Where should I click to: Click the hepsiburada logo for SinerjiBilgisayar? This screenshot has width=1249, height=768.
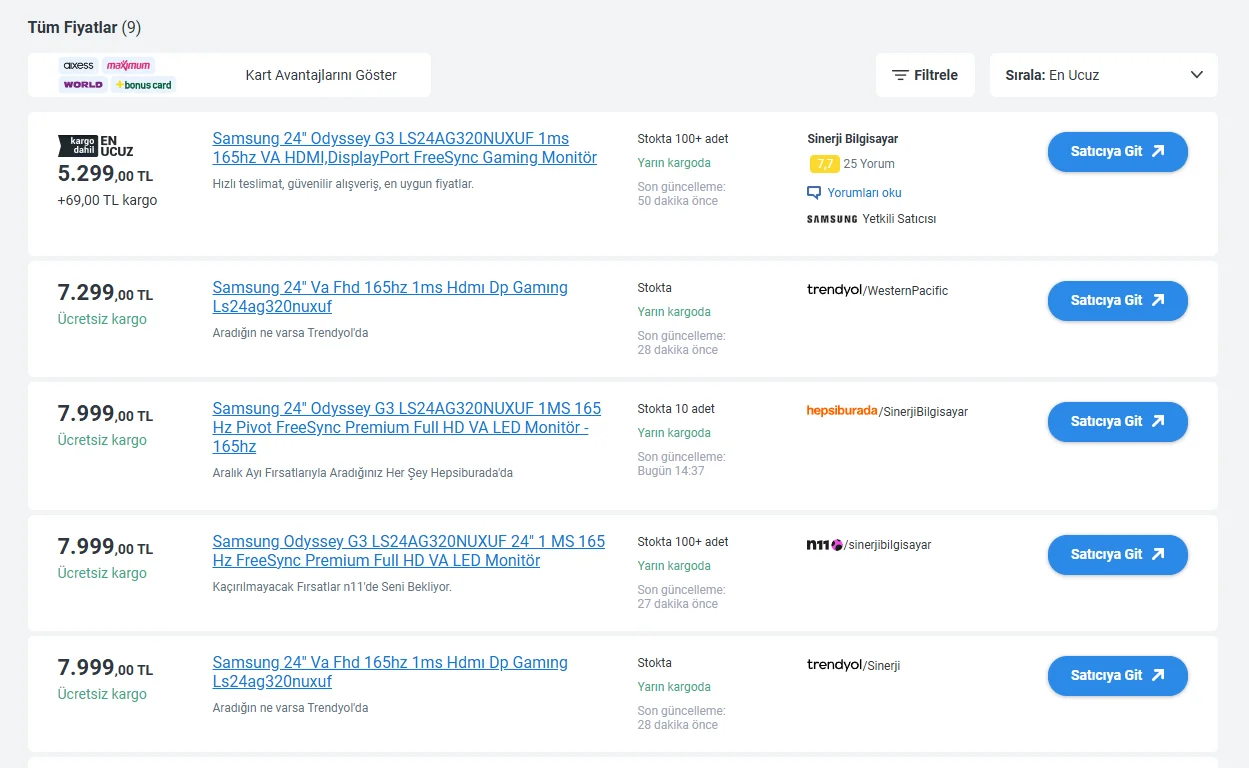[842, 411]
